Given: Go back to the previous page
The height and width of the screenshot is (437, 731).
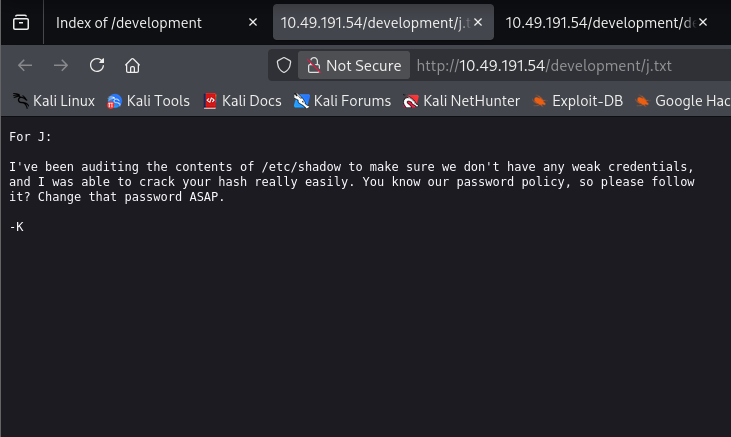Looking at the screenshot, I should click(25, 66).
